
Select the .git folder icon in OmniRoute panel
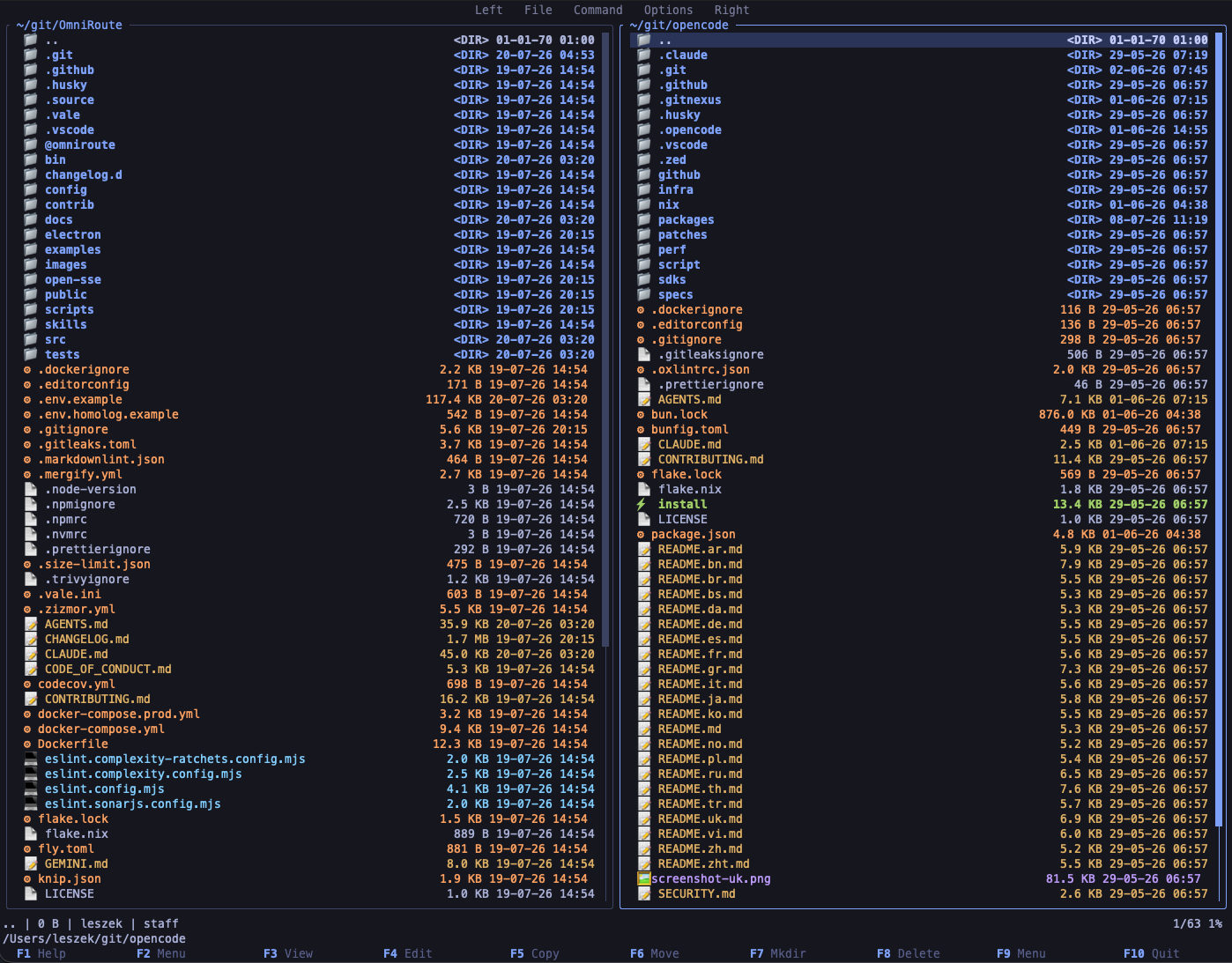[31, 55]
